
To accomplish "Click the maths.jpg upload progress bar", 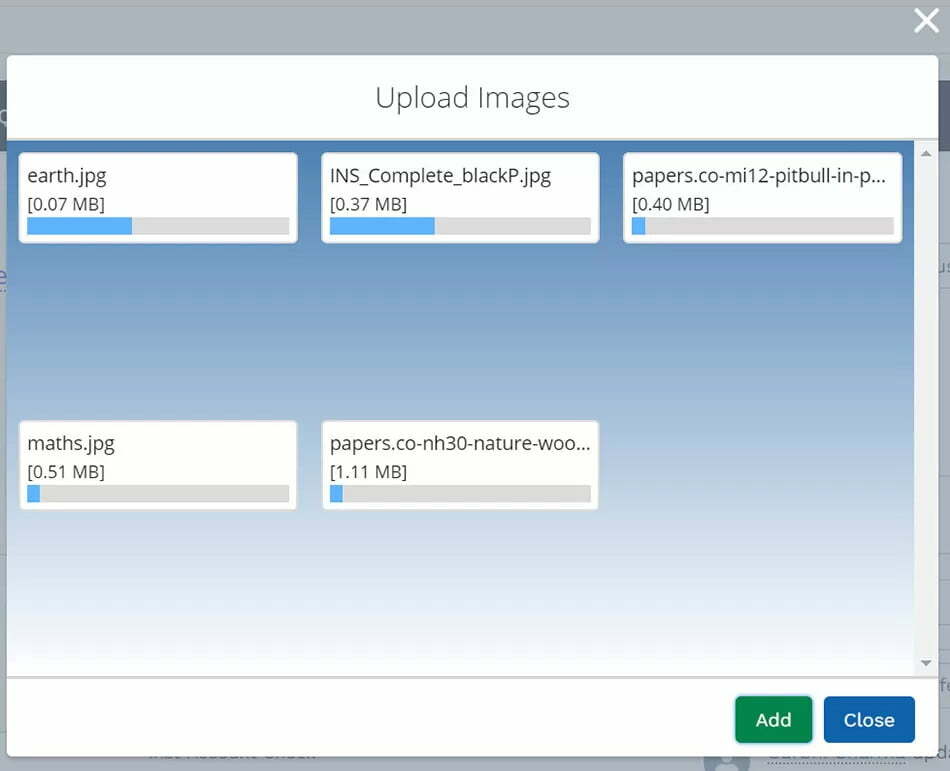I will point(158,494).
